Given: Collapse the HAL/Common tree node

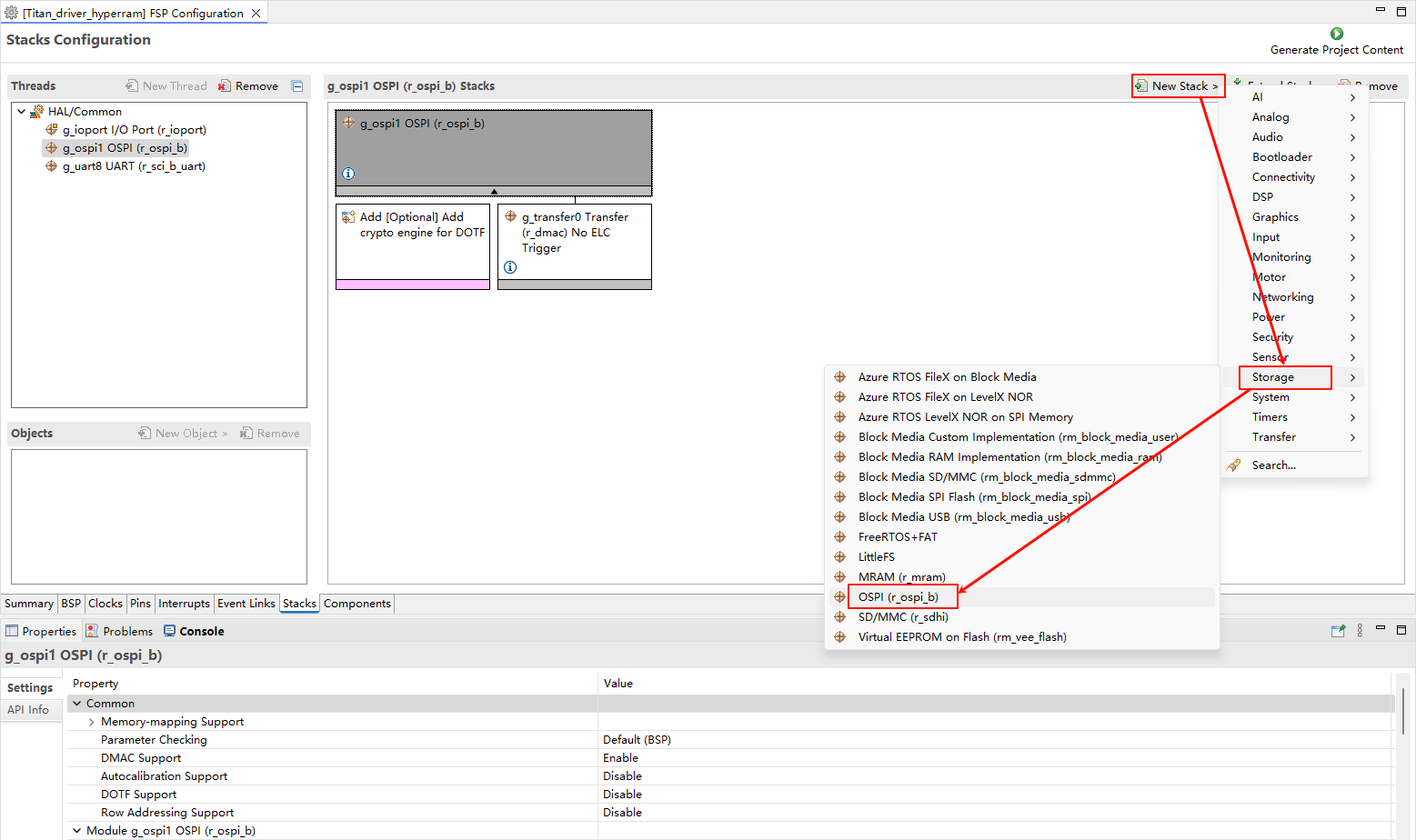Looking at the screenshot, I should point(21,112).
